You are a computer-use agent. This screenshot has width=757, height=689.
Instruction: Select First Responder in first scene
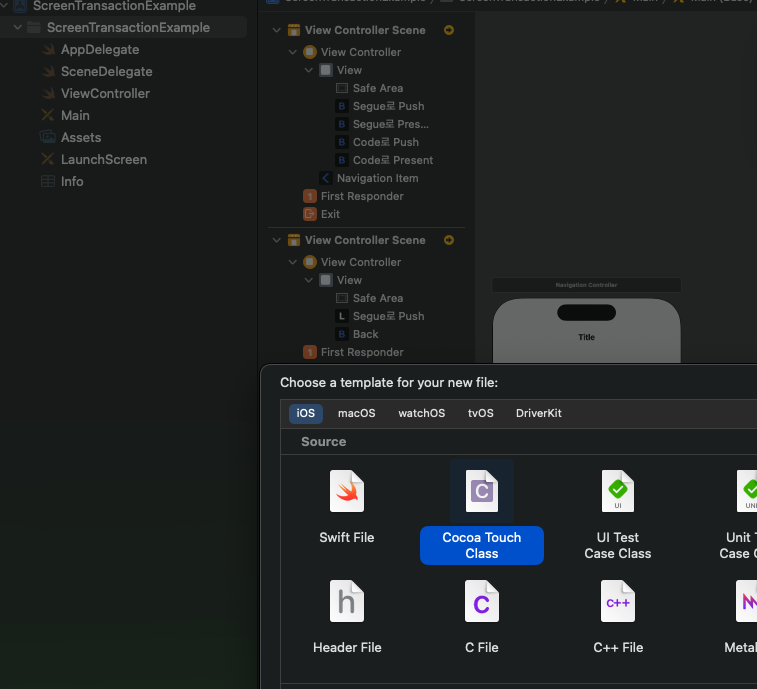362,196
